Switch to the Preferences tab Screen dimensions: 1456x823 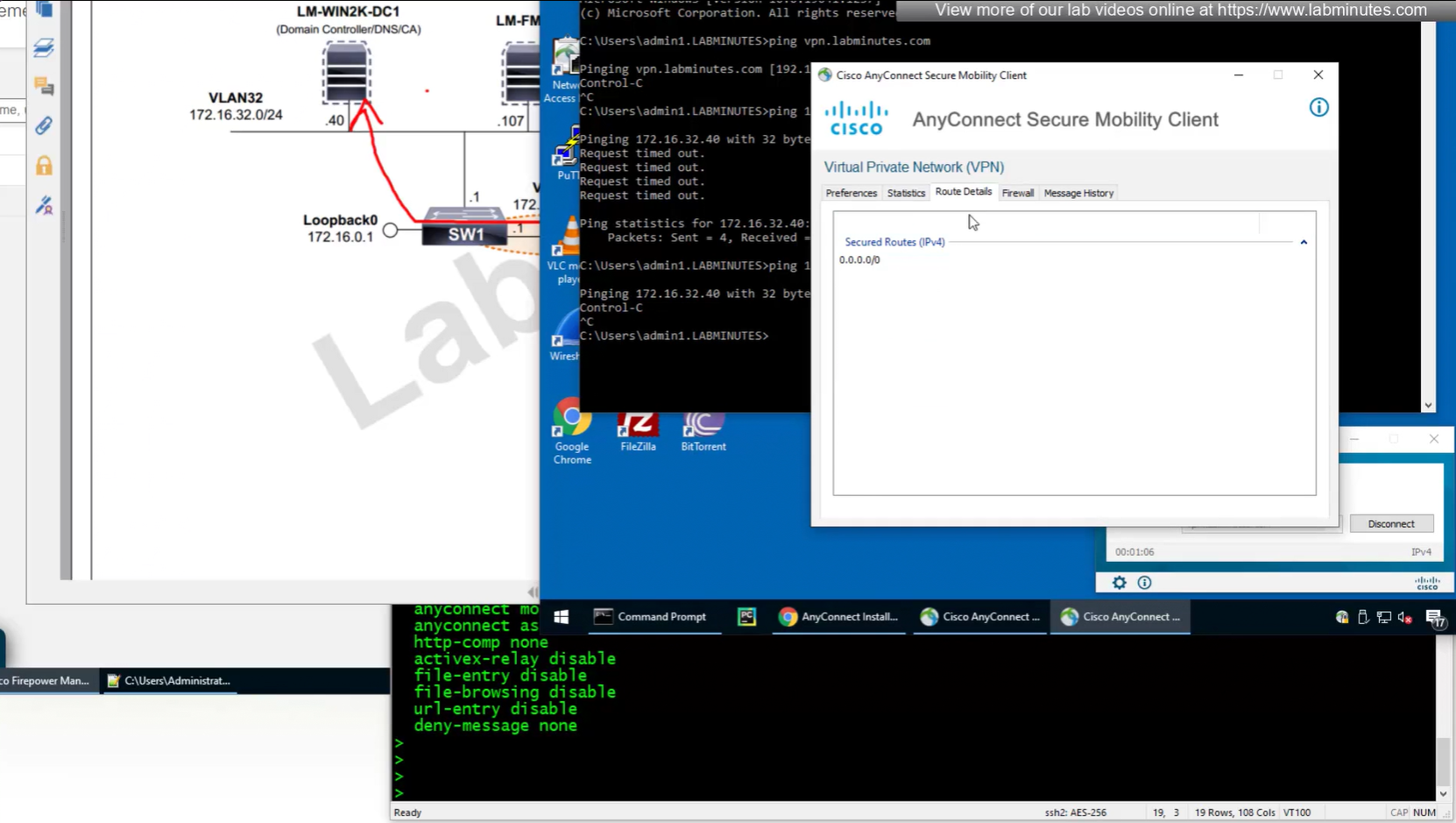pos(851,193)
